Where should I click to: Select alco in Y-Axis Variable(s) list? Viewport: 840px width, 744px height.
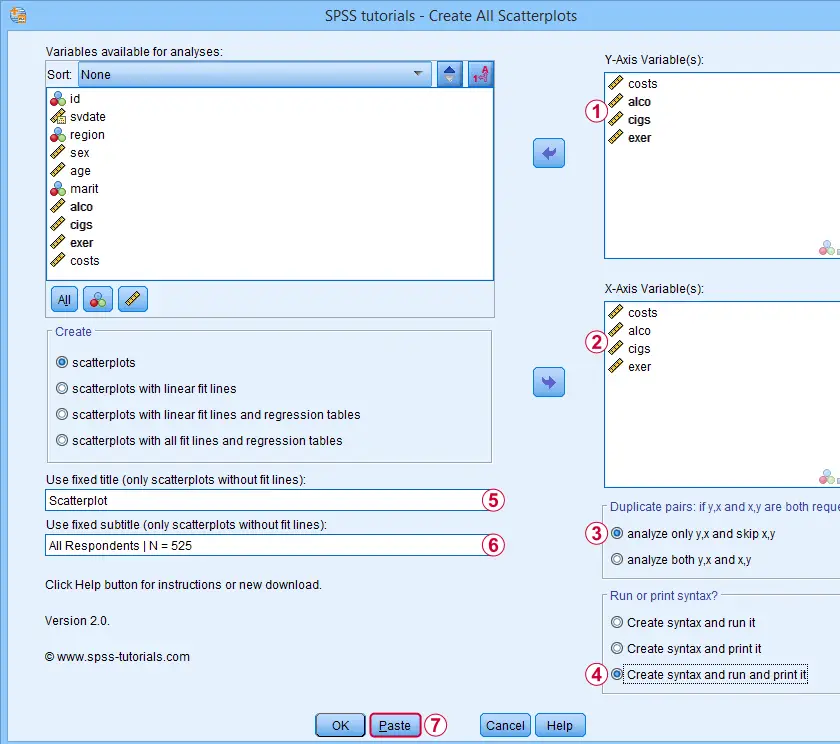[x=639, y=102]
